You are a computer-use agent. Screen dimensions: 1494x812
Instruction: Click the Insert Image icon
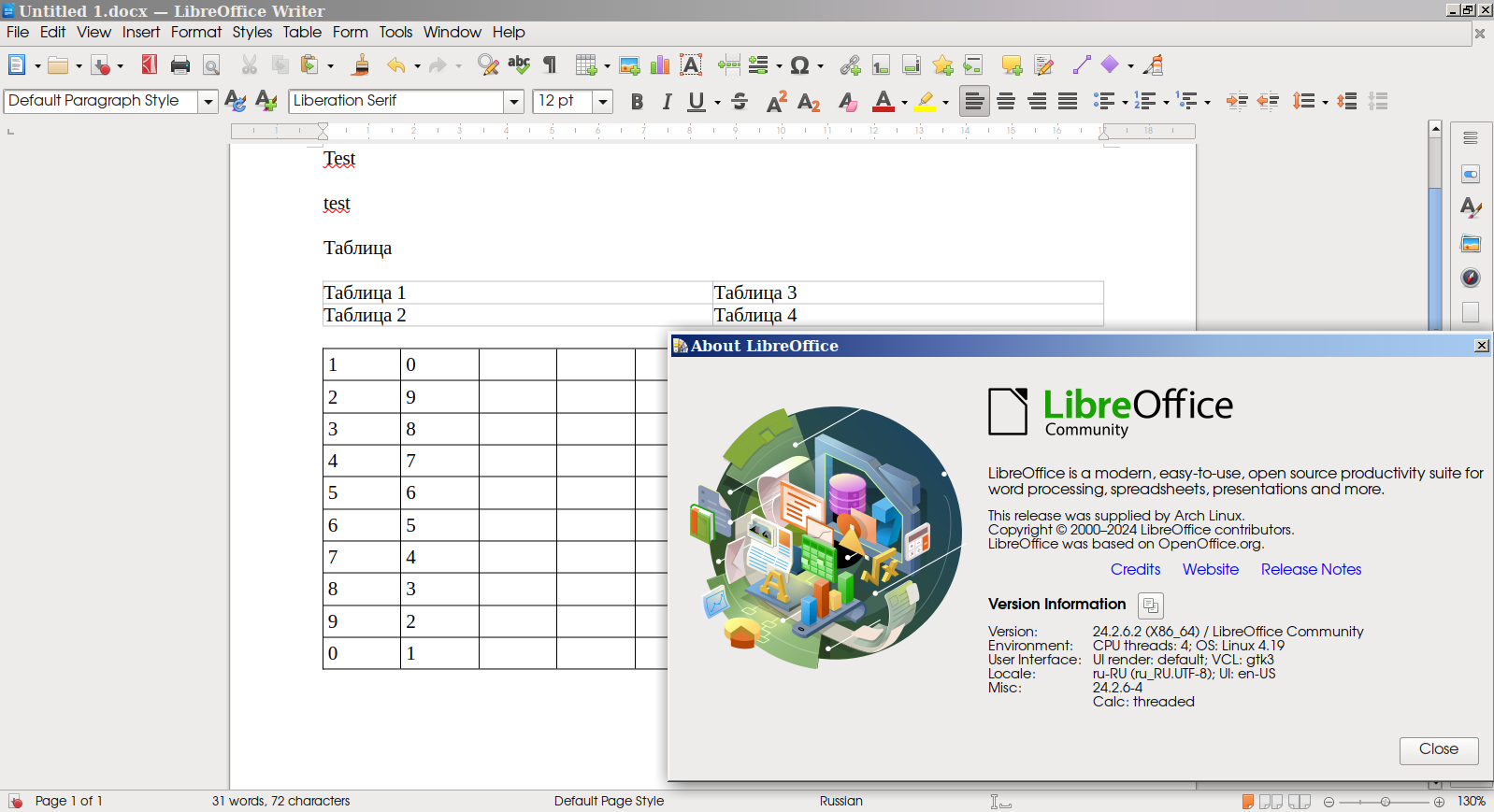pyautogui.click(x=629, y=65)
